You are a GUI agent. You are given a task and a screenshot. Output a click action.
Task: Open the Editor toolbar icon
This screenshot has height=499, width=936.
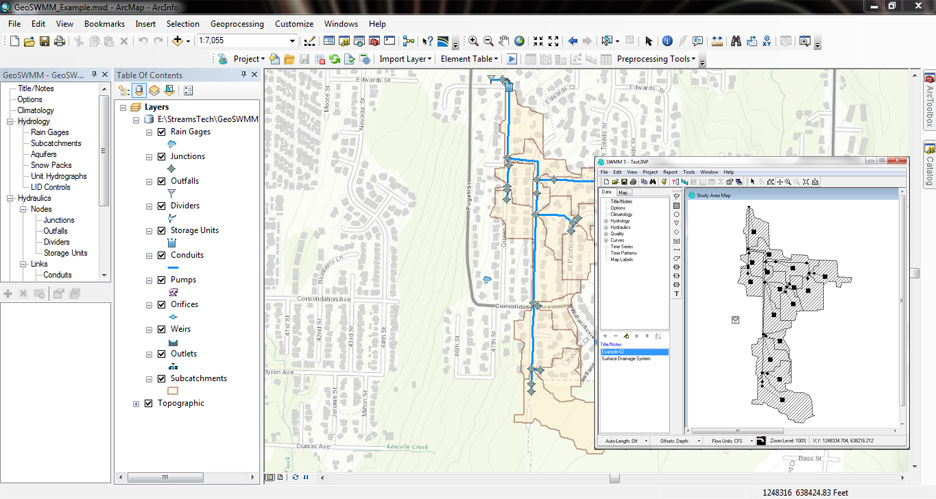pyautogui.click(x=309, y=41)
